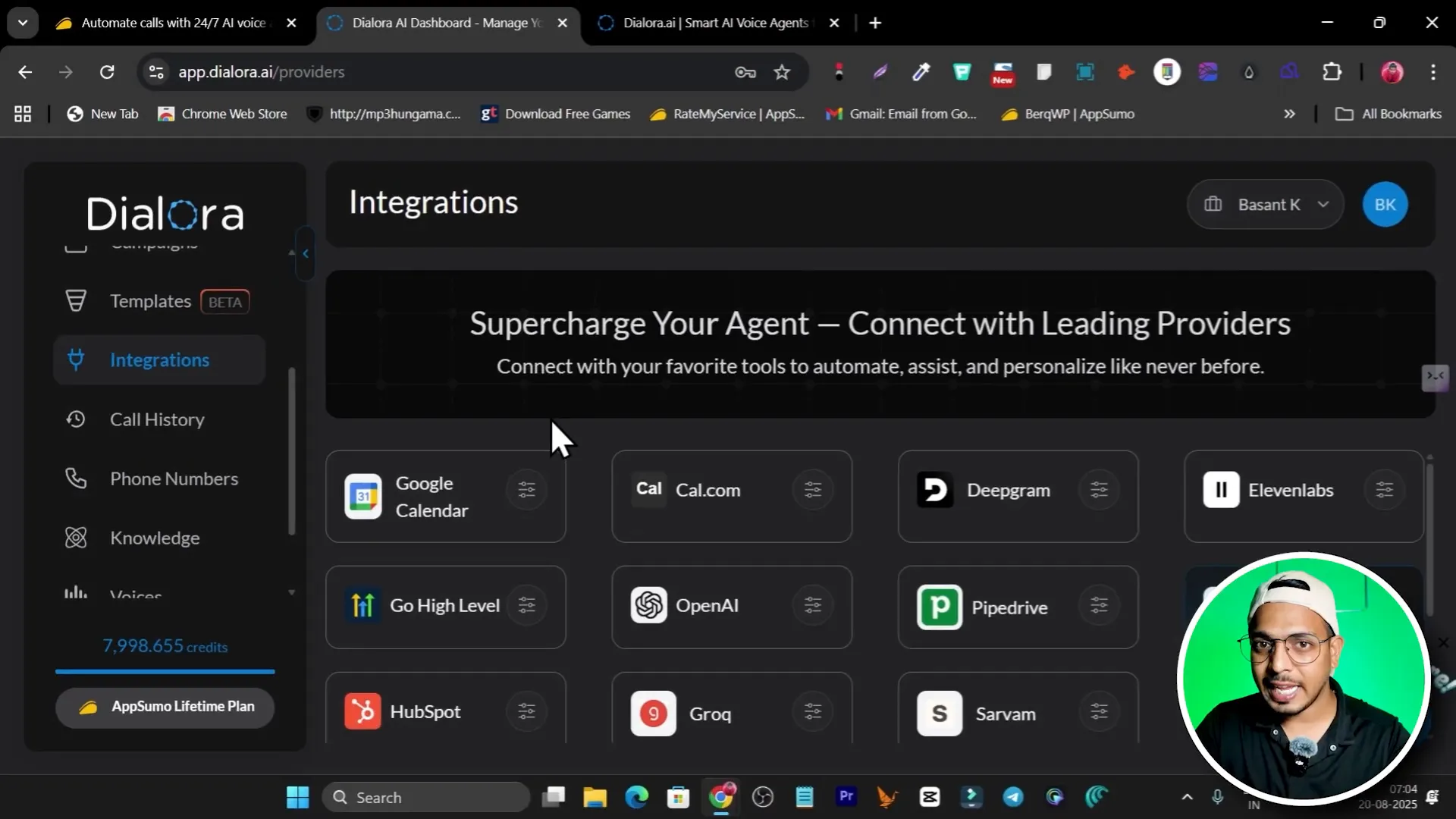Open Elevenlabs settings sliders icon
The width and height of the screenshot is (1456, 819).
(x=1384, y=490)
